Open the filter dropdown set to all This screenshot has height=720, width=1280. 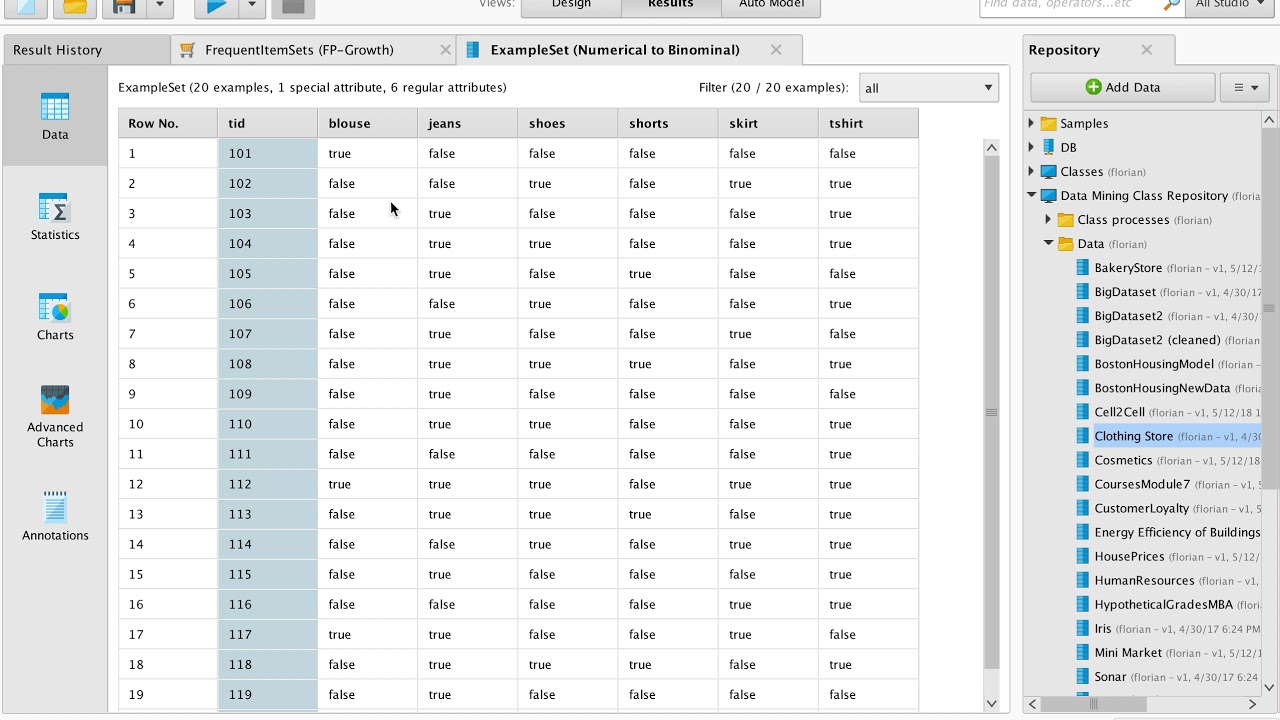(x=929, y=88)
